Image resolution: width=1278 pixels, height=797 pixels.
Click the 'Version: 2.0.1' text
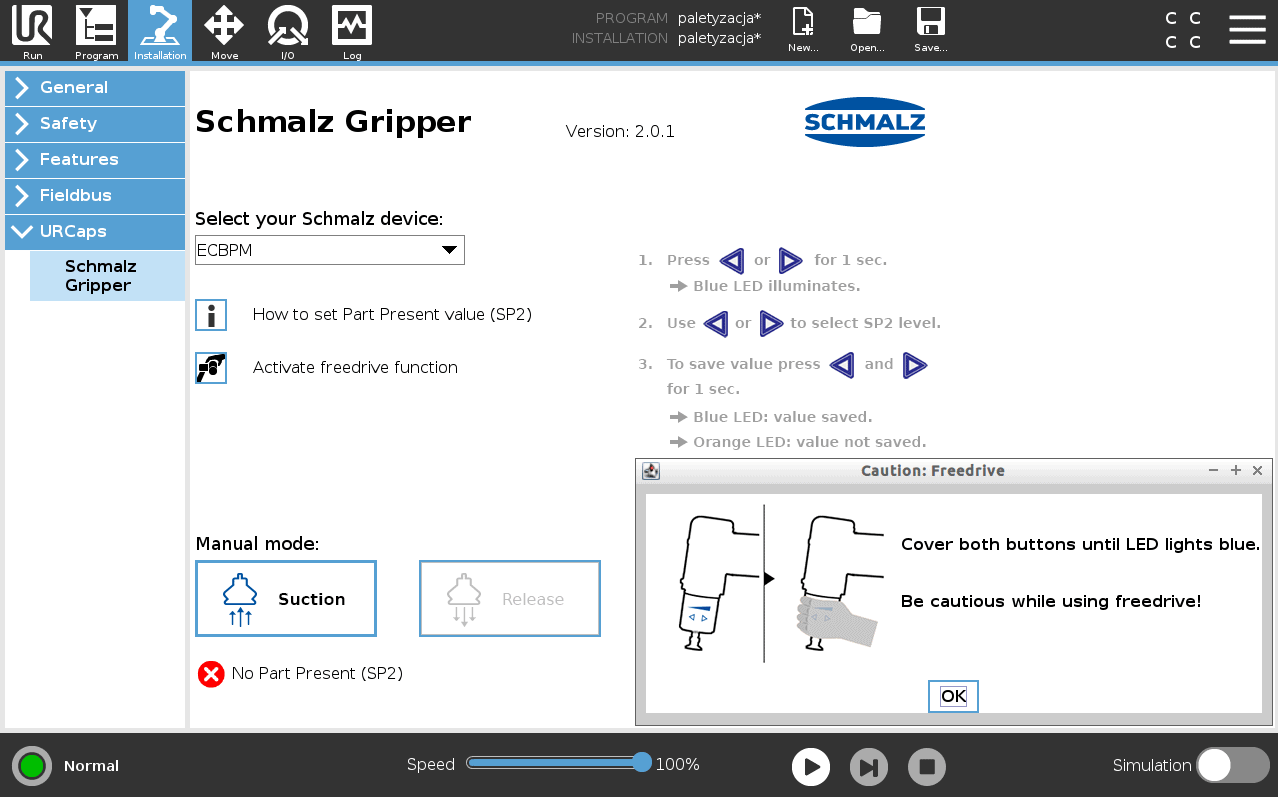click(620, 131)
